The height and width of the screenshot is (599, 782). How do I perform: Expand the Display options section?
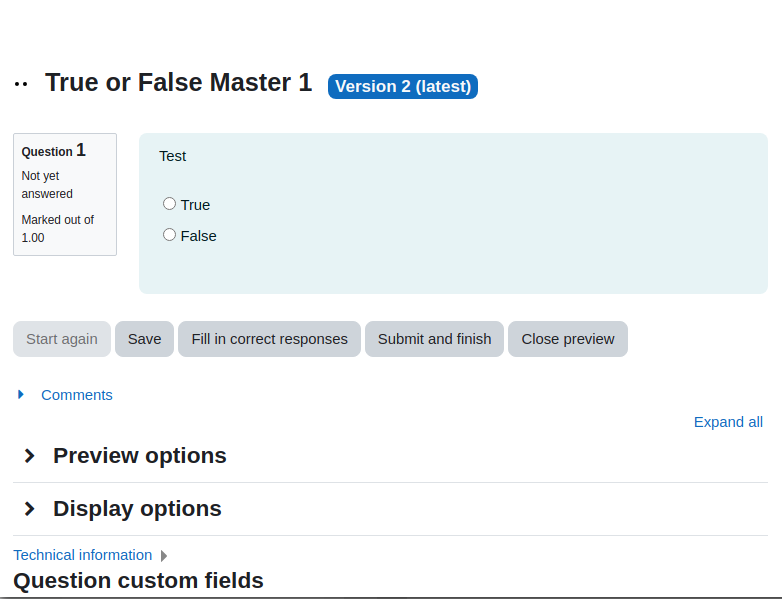click(137, 509)
